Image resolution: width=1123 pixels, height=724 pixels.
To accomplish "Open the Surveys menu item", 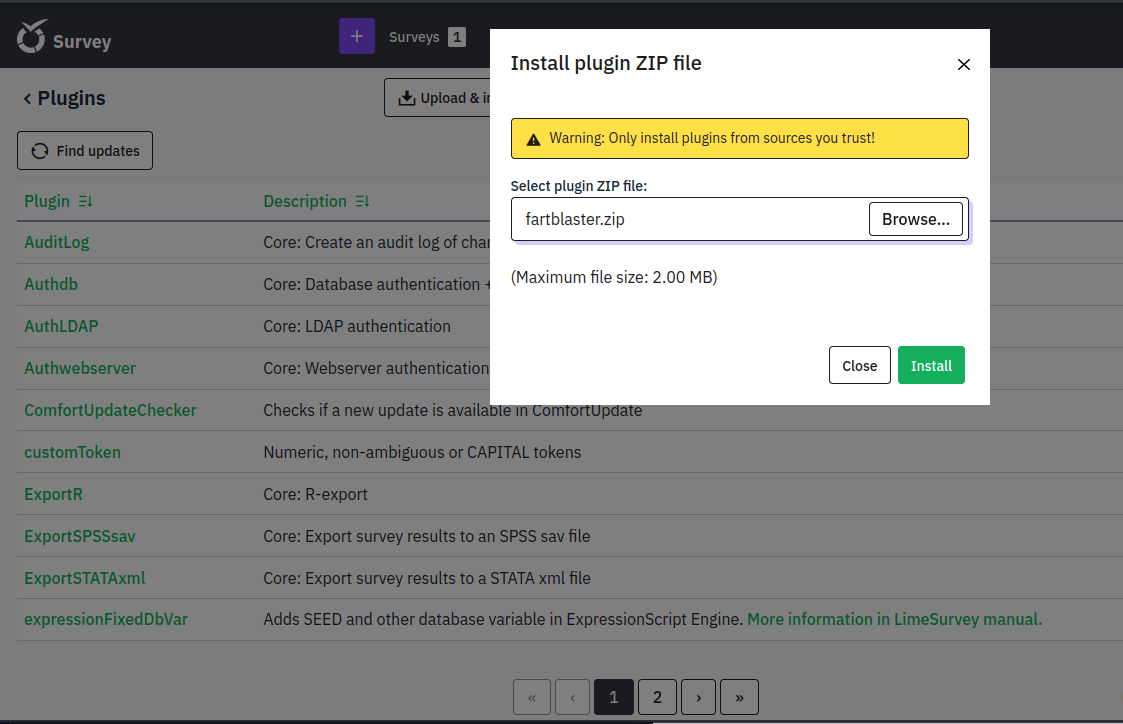I will (414, 37).
